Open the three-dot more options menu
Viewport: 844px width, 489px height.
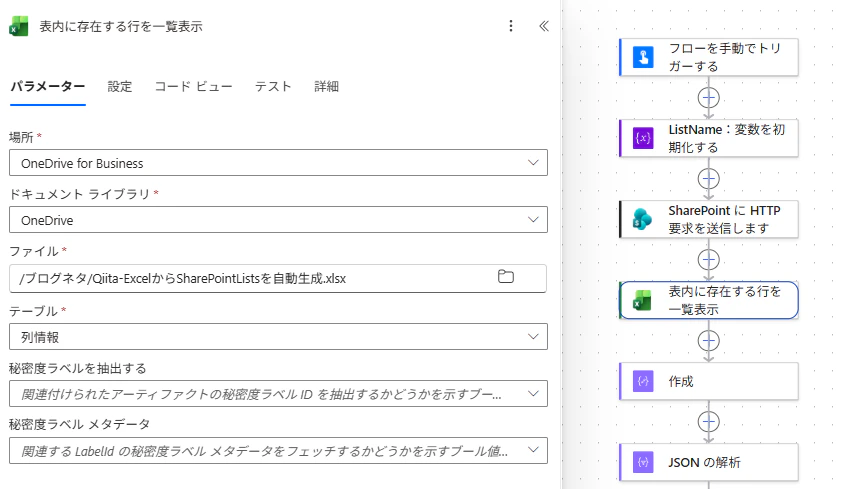510,26
